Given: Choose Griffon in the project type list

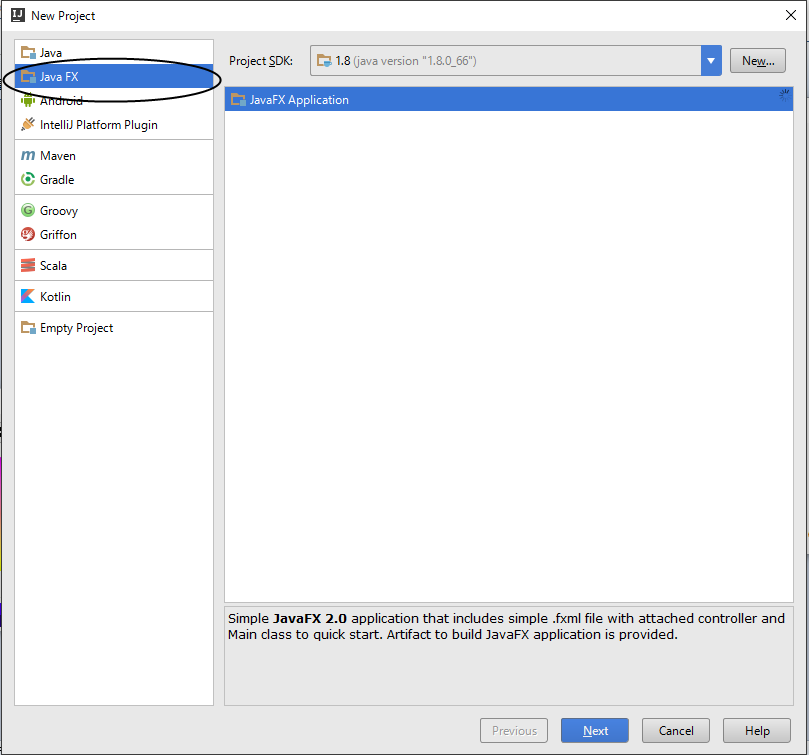Looking at the screenshot, I should click(114, 234).
